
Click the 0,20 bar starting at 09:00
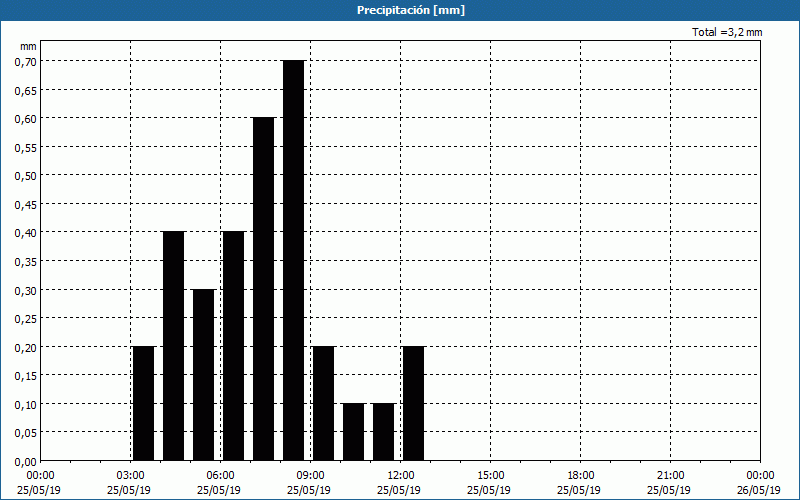click(x=323, y=404)
